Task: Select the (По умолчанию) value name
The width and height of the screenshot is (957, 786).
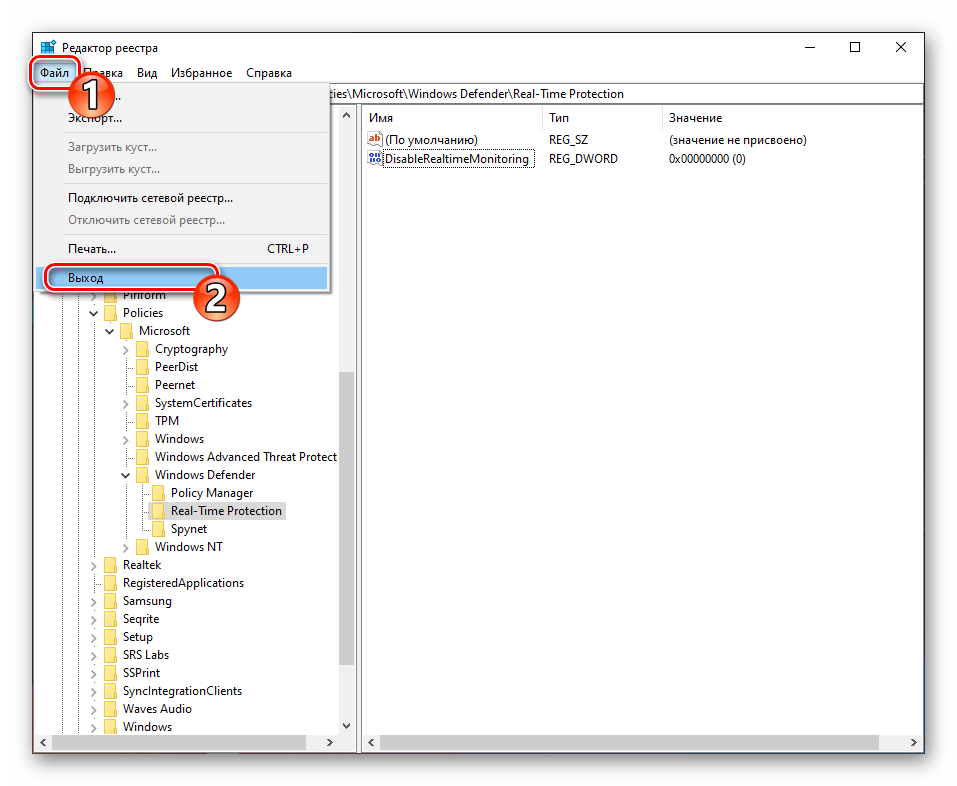Action: tap(432, 140)
